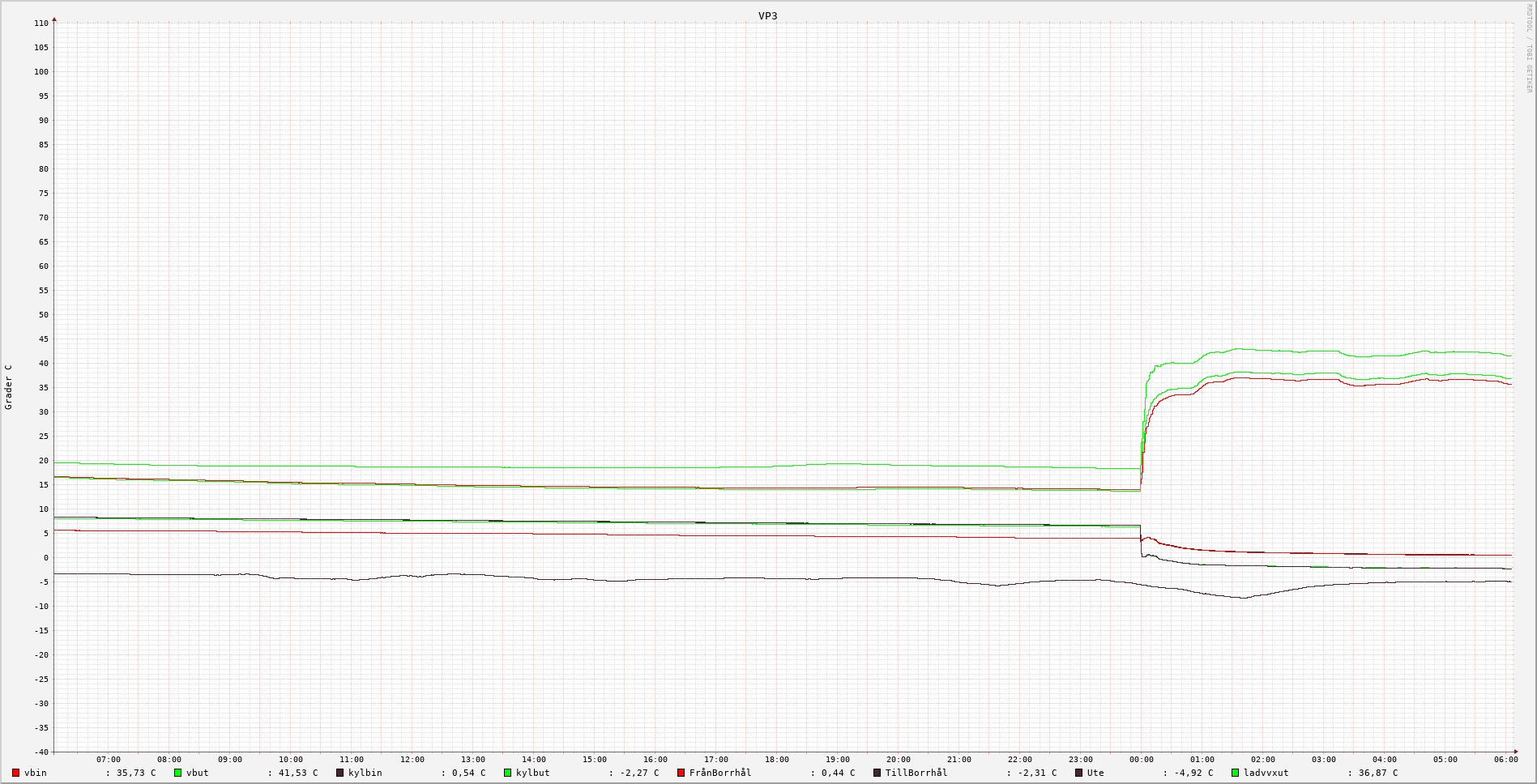1537x784 pixels.
Task: Click the green vbut legend swatch
Action: tap(177, 773)
